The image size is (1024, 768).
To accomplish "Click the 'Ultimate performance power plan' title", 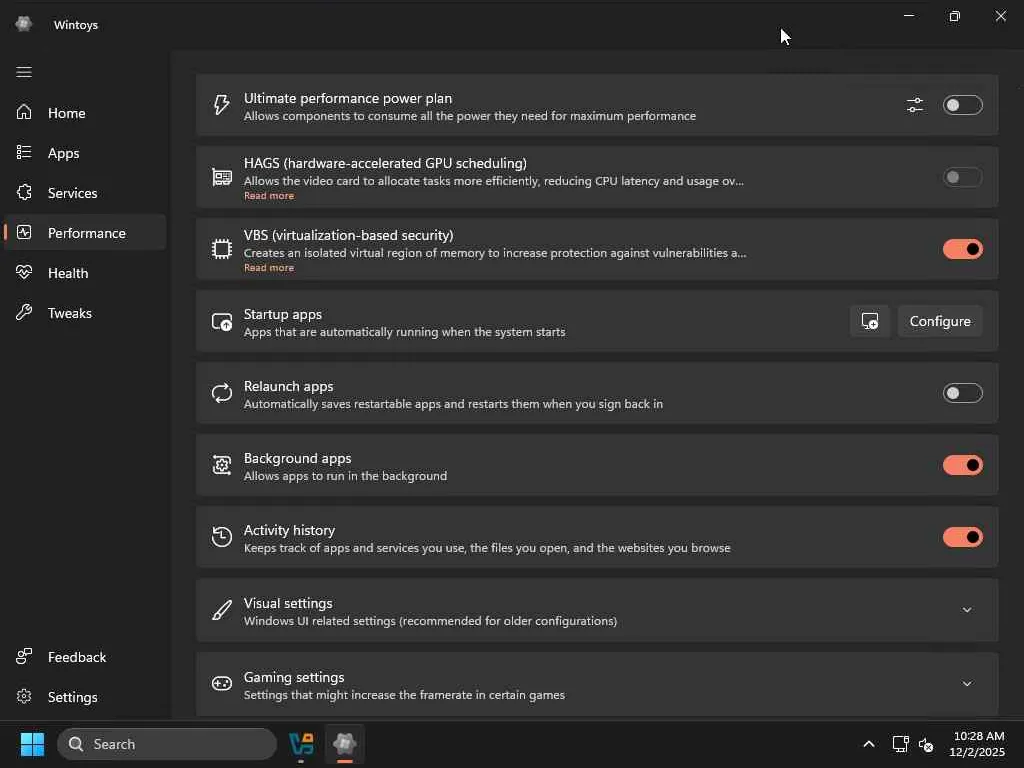I will 347,98.
